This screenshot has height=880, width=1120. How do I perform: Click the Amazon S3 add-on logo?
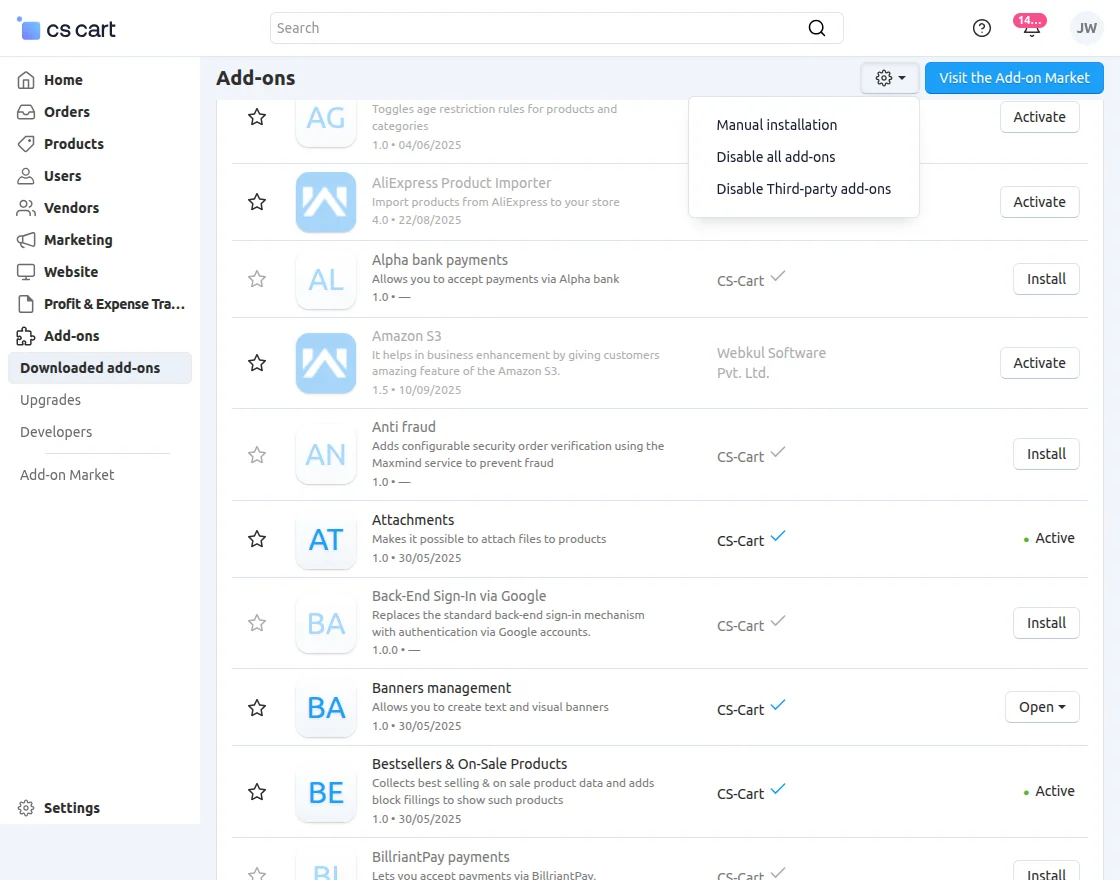click(x=326, y=363)
